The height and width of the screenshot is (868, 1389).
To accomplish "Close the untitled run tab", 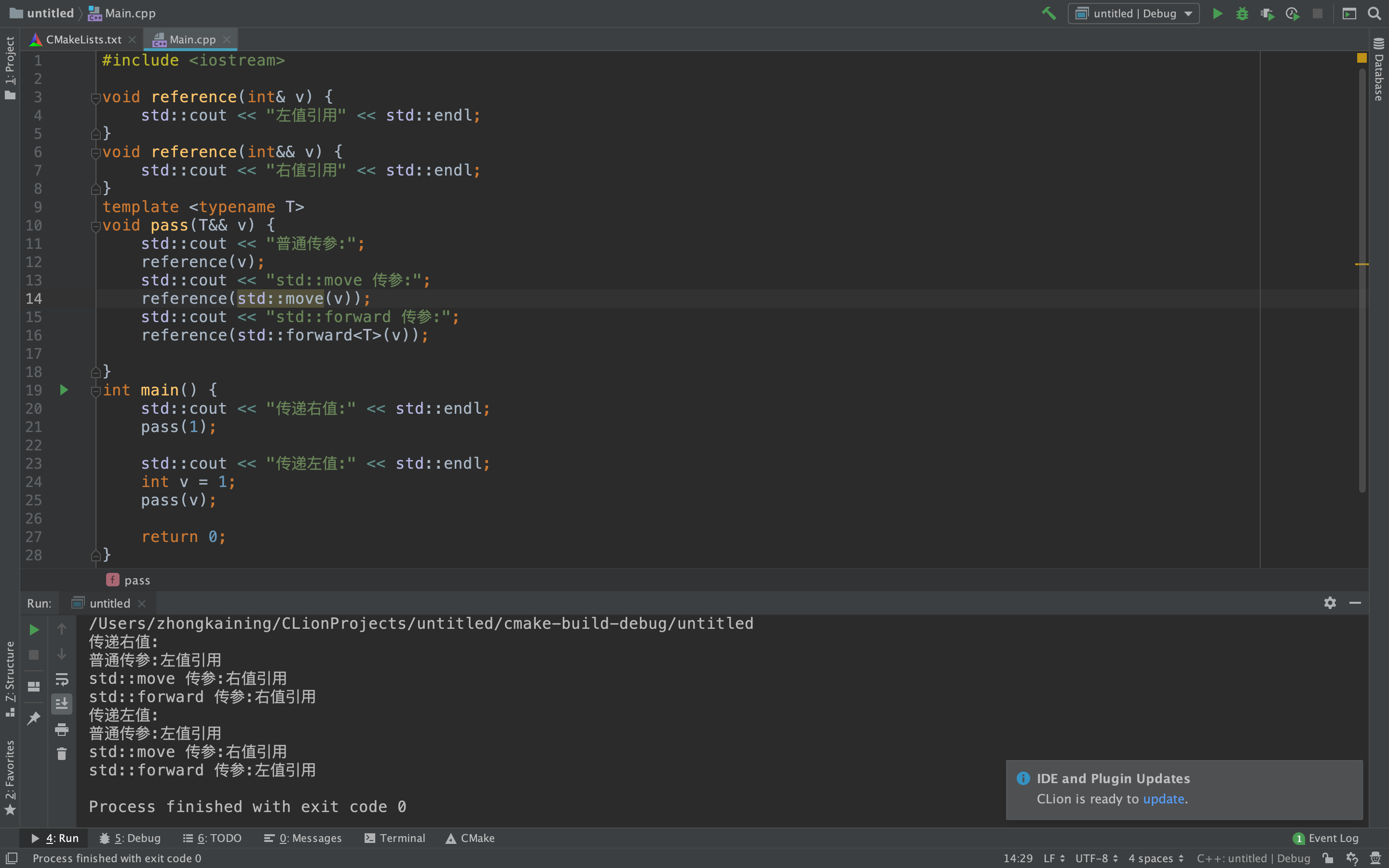I will [142, 603].
